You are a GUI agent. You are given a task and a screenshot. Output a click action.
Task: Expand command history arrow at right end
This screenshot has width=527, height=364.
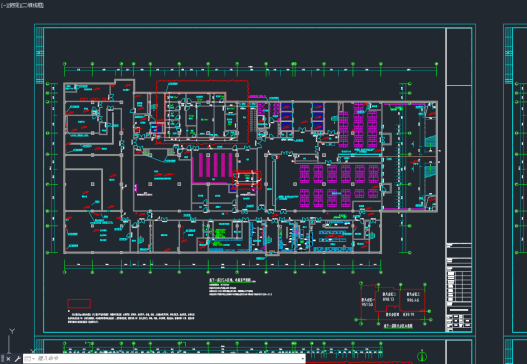[302, 359]
